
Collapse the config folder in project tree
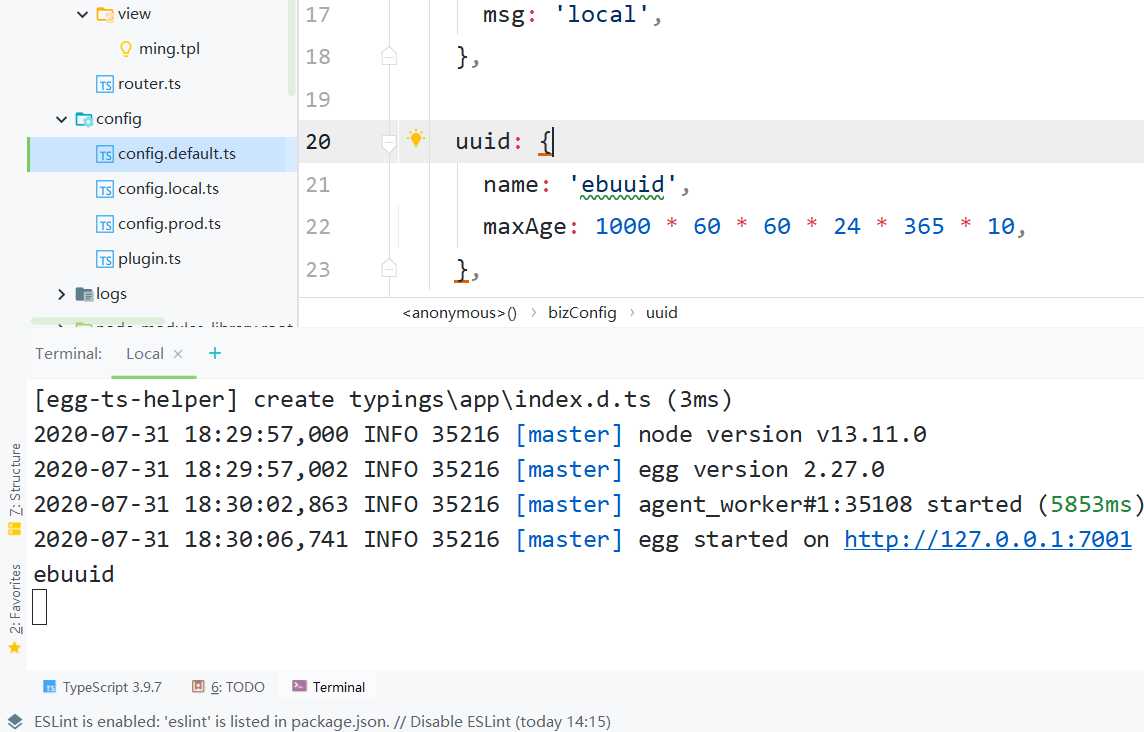point(62,119)
